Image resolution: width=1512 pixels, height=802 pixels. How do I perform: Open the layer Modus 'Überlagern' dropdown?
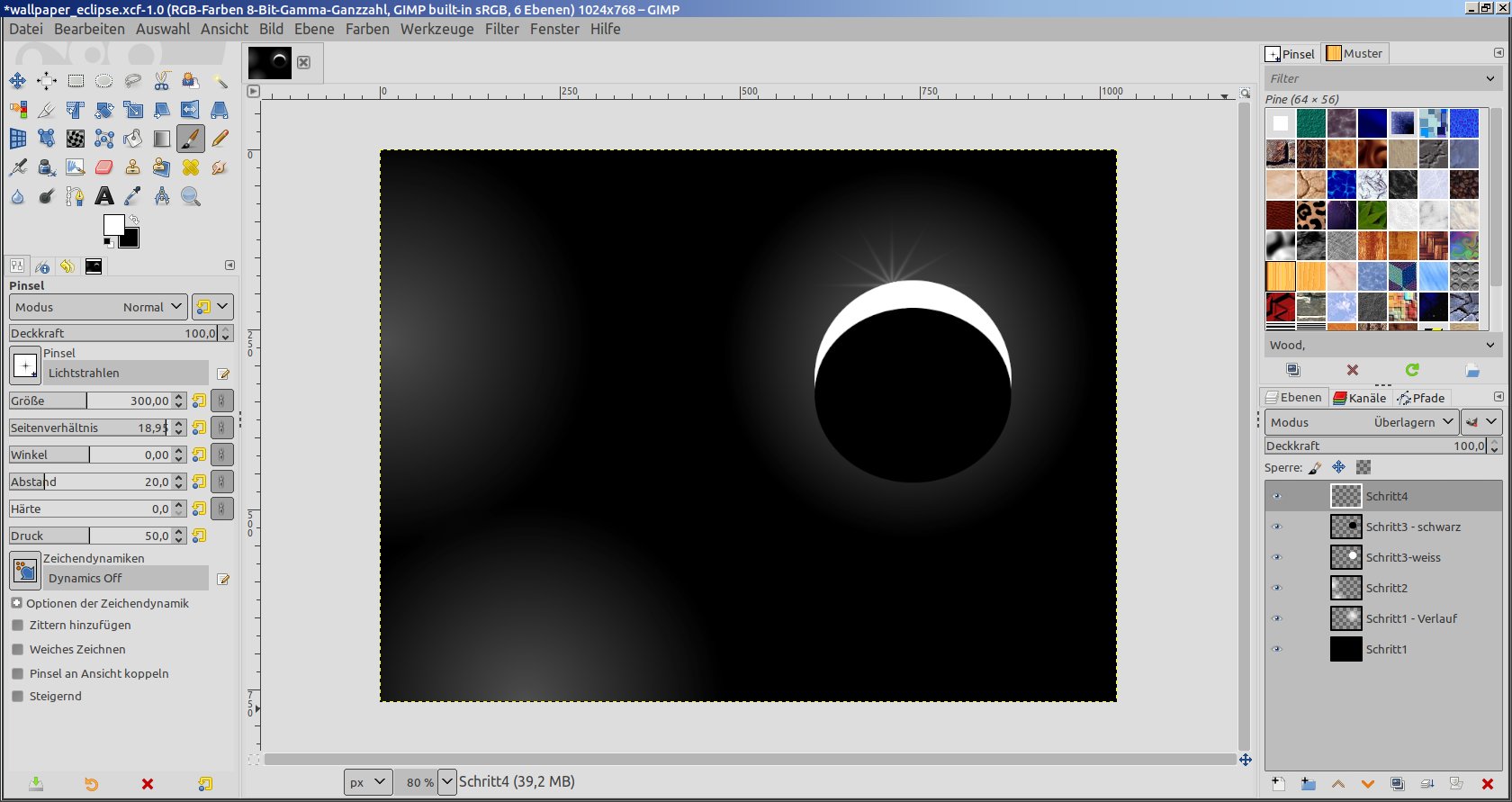(x=1361, y=422)
